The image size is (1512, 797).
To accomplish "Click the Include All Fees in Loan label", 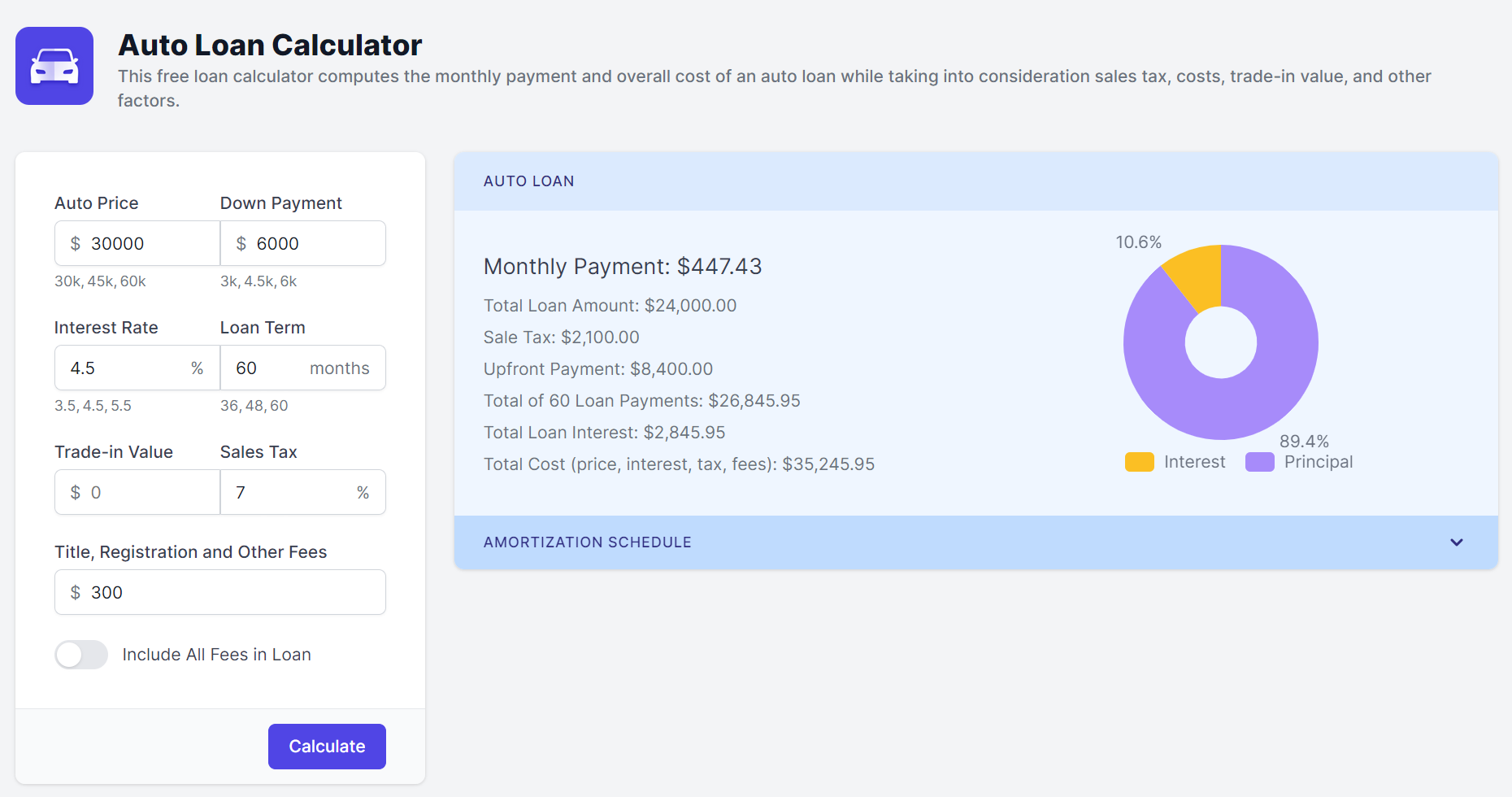I will click(x=216, y=655).
